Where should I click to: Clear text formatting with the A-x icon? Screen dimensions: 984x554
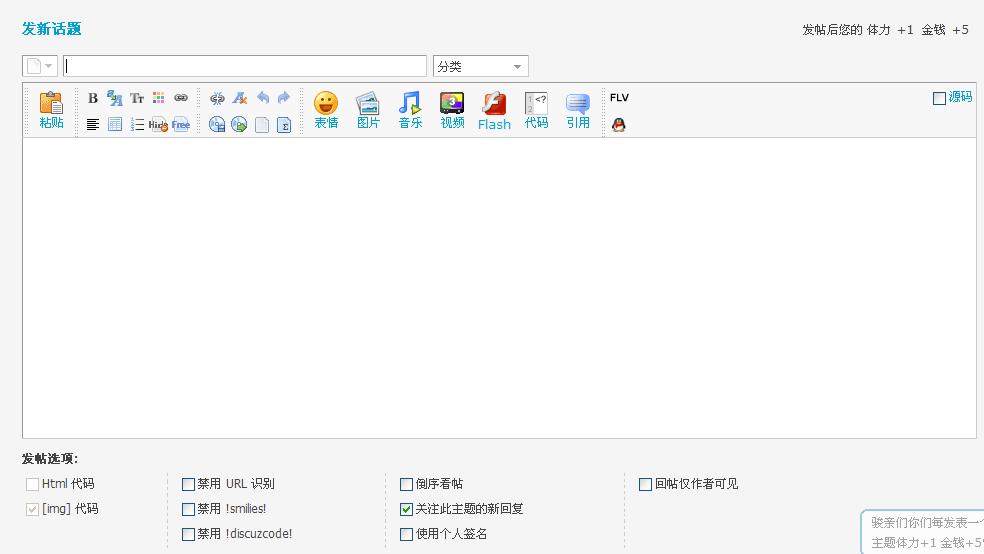[x=240, y=98]
